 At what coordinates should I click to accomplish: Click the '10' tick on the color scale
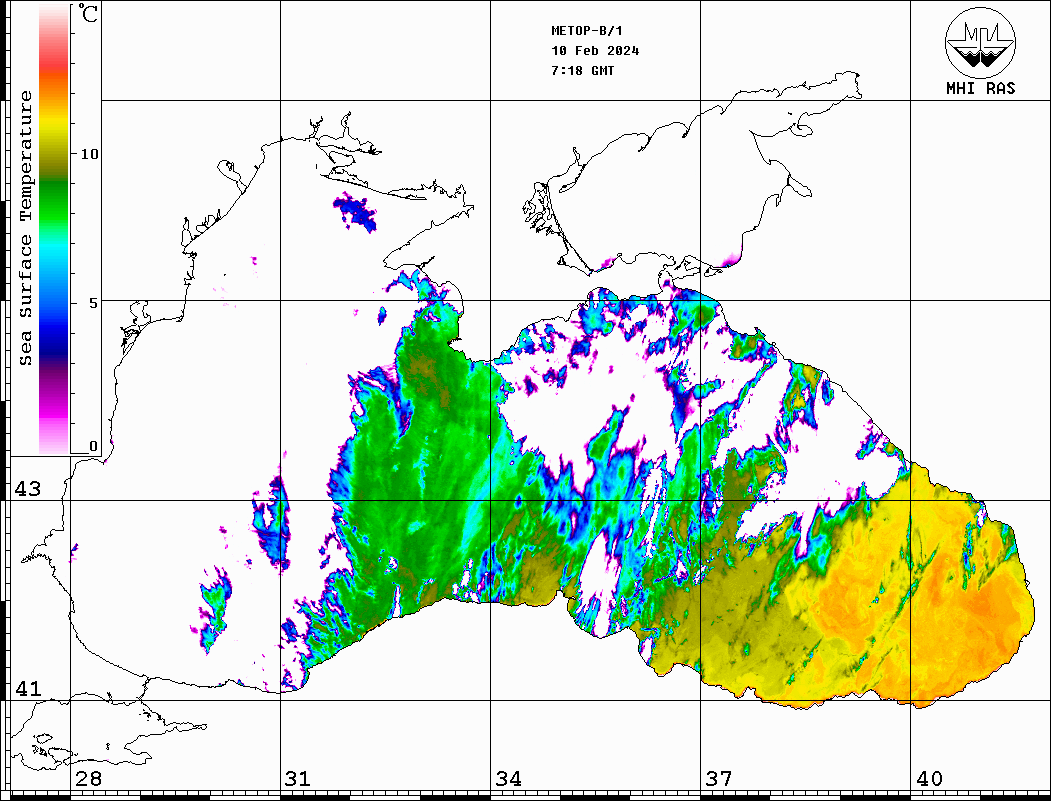pos(89,154)
